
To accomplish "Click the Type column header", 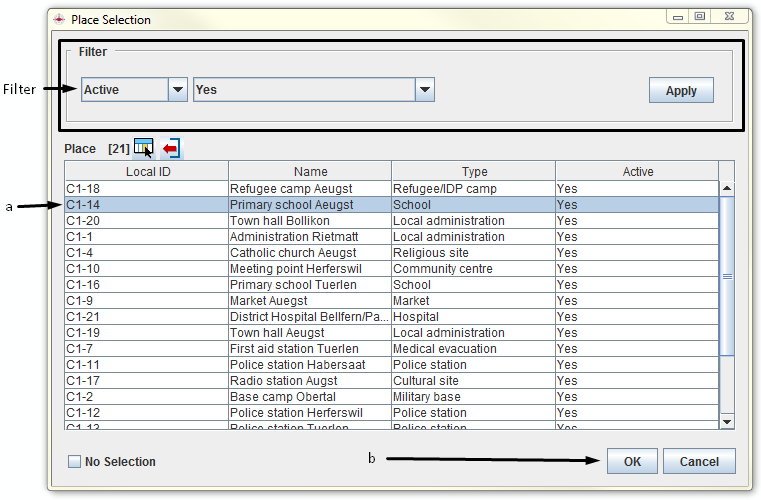I will [x=474, y=172].
